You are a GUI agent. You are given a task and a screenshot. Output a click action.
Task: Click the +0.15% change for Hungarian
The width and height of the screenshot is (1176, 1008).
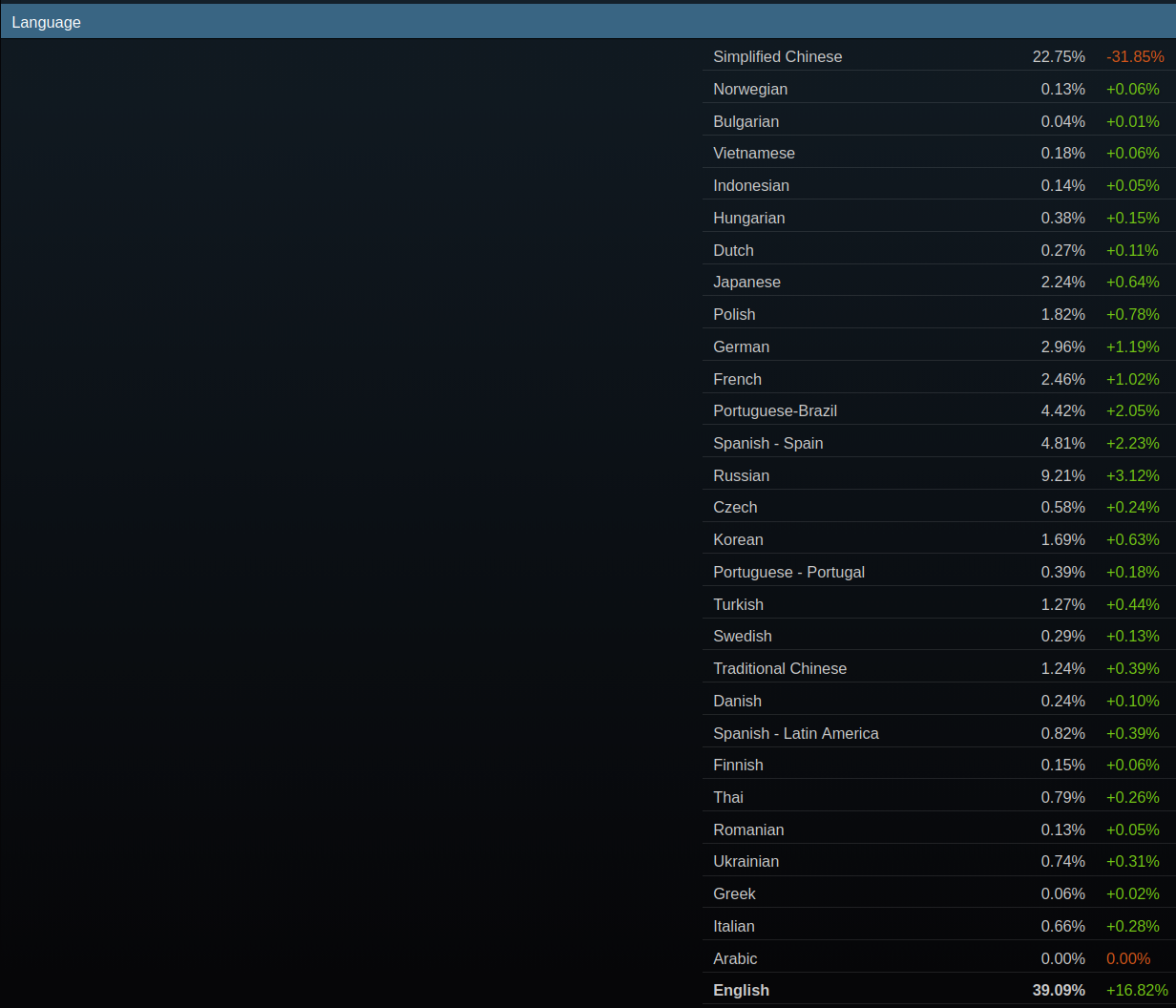click(x=1133, y=218)
